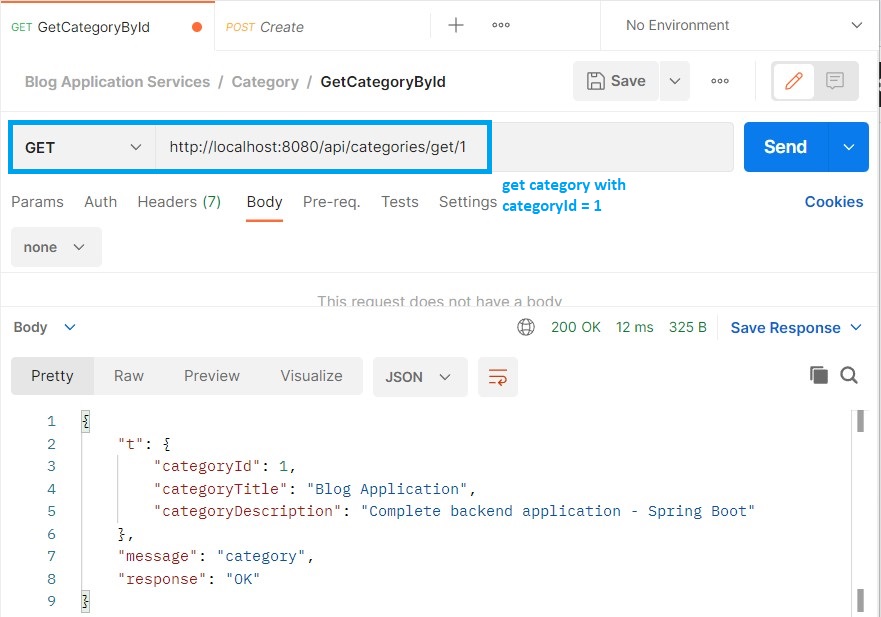Select the Raw response view

tap(128, 376)
